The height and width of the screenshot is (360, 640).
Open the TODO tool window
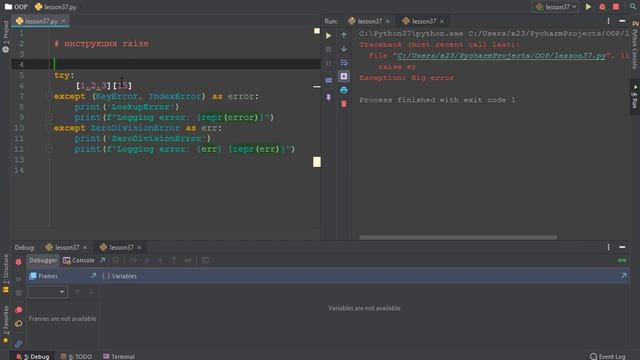click(76, 356)
